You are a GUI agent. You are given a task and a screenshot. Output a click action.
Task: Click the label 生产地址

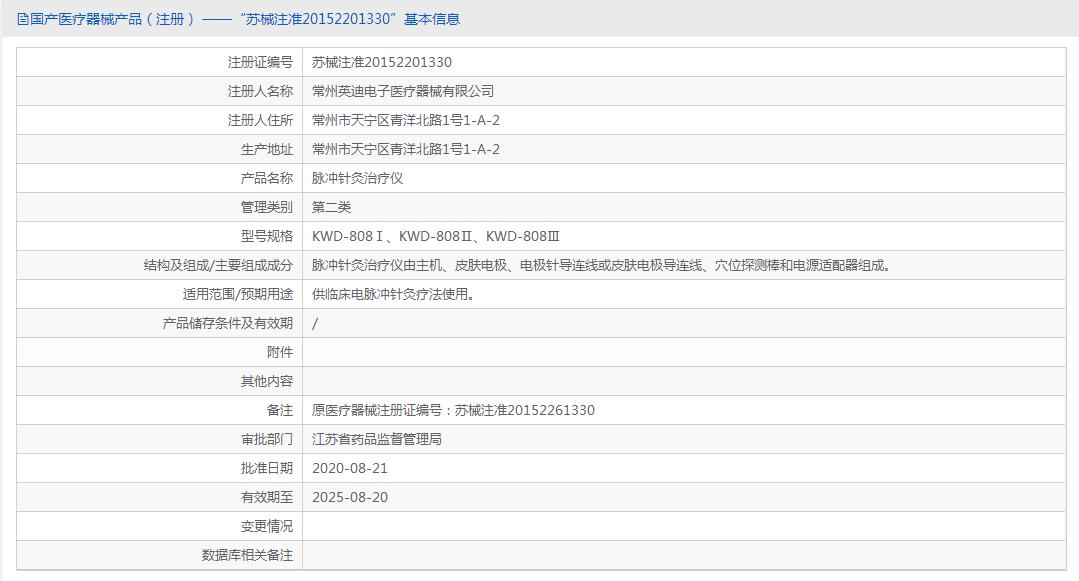coord(267,149)
